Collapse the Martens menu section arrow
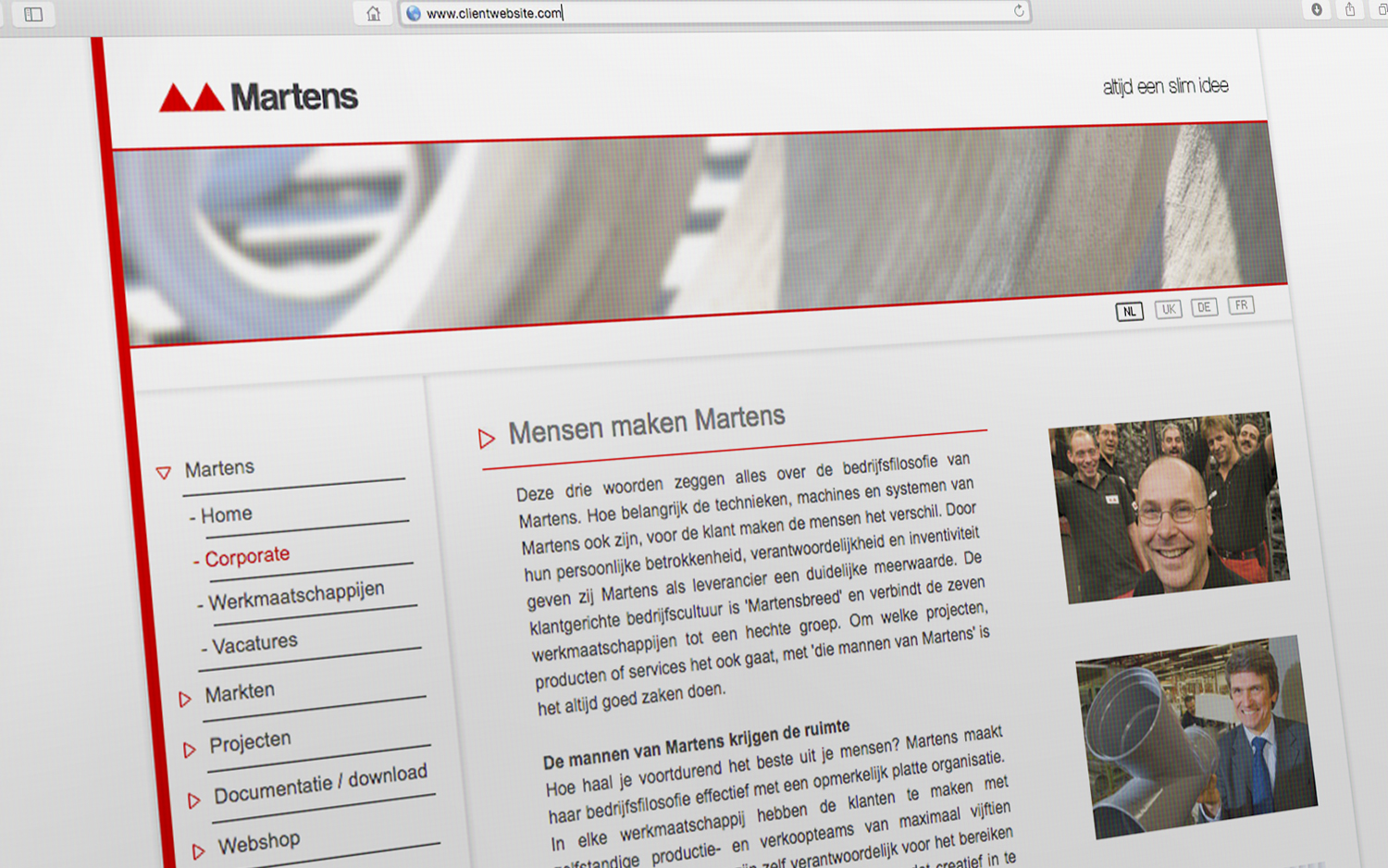This screenshot has width=1388, height=868. pyautogui.click(x=164, y=473)
